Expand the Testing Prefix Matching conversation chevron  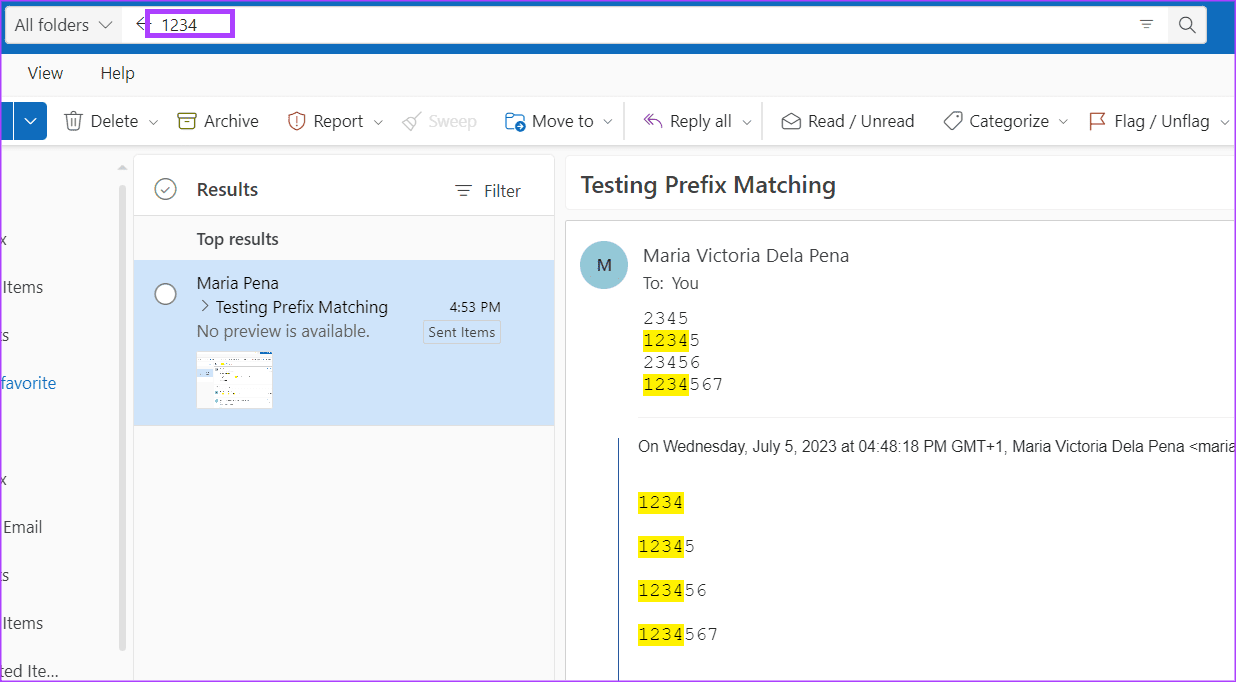tap(205, 307)
